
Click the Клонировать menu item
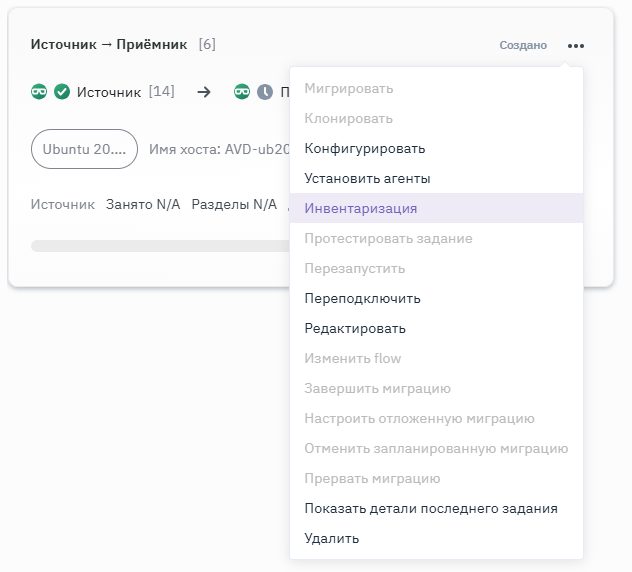349,119
